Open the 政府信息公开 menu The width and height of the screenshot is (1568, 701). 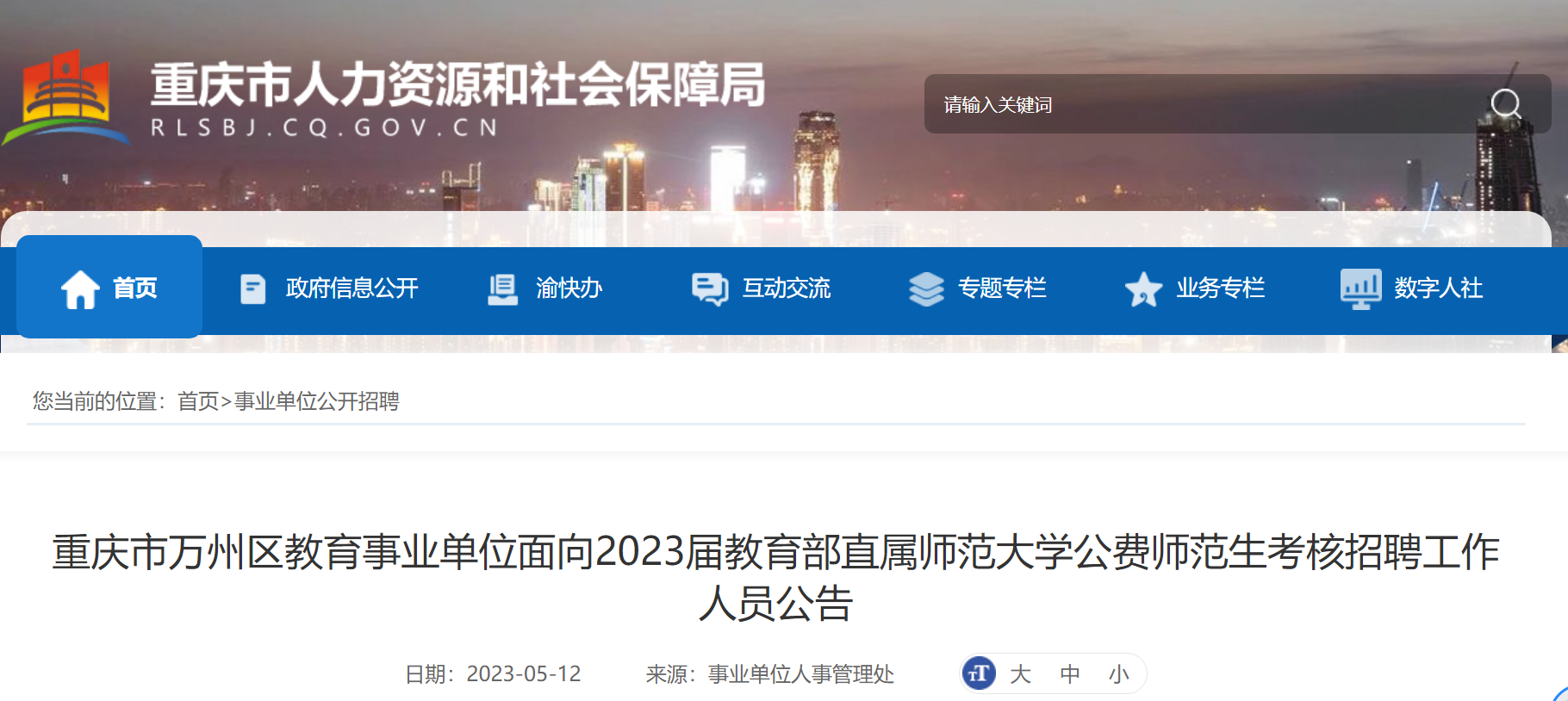[x=352, y=288]
